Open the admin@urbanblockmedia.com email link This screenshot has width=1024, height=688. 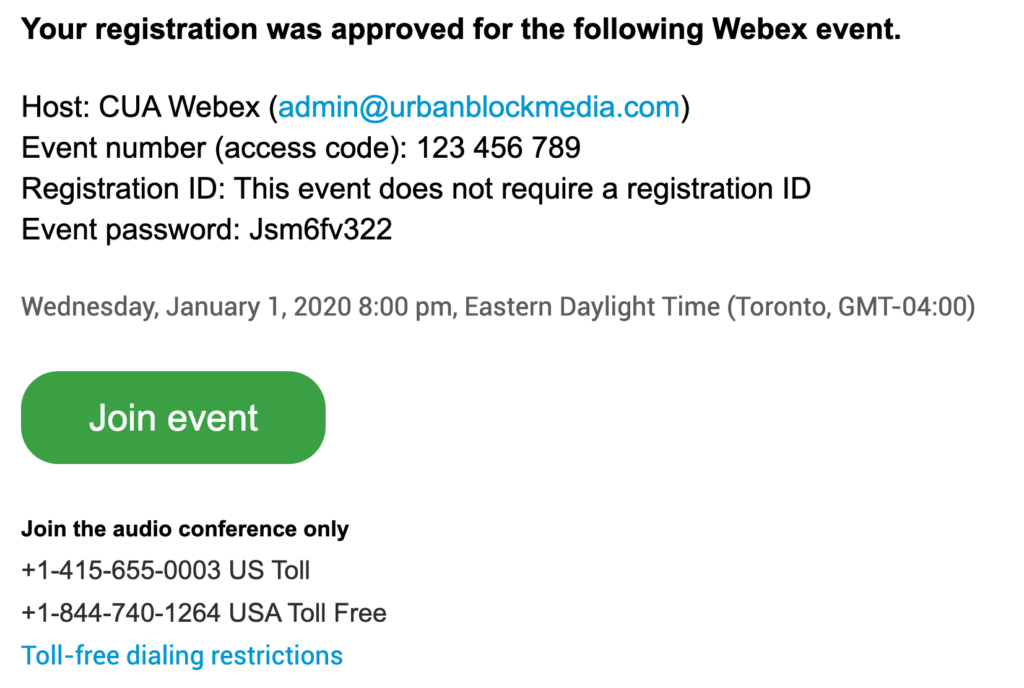click(x=479, y=107)
